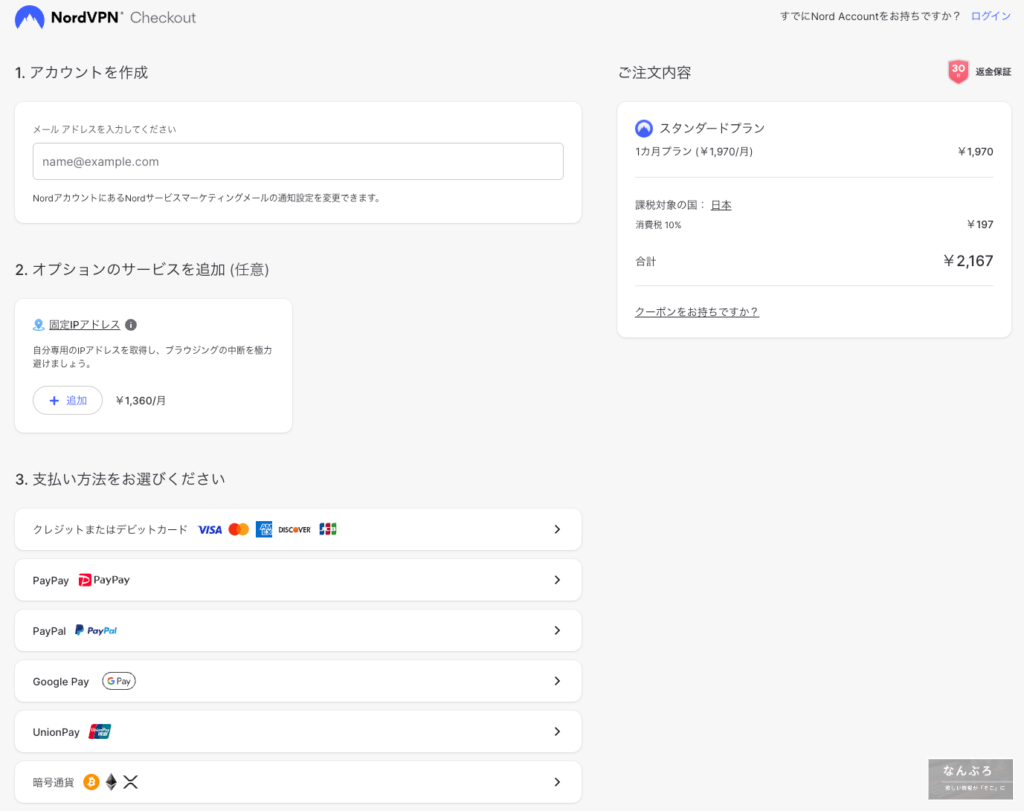Click the email address input field
Screen dimensions: 1024x811
click(x=297, y=161)
